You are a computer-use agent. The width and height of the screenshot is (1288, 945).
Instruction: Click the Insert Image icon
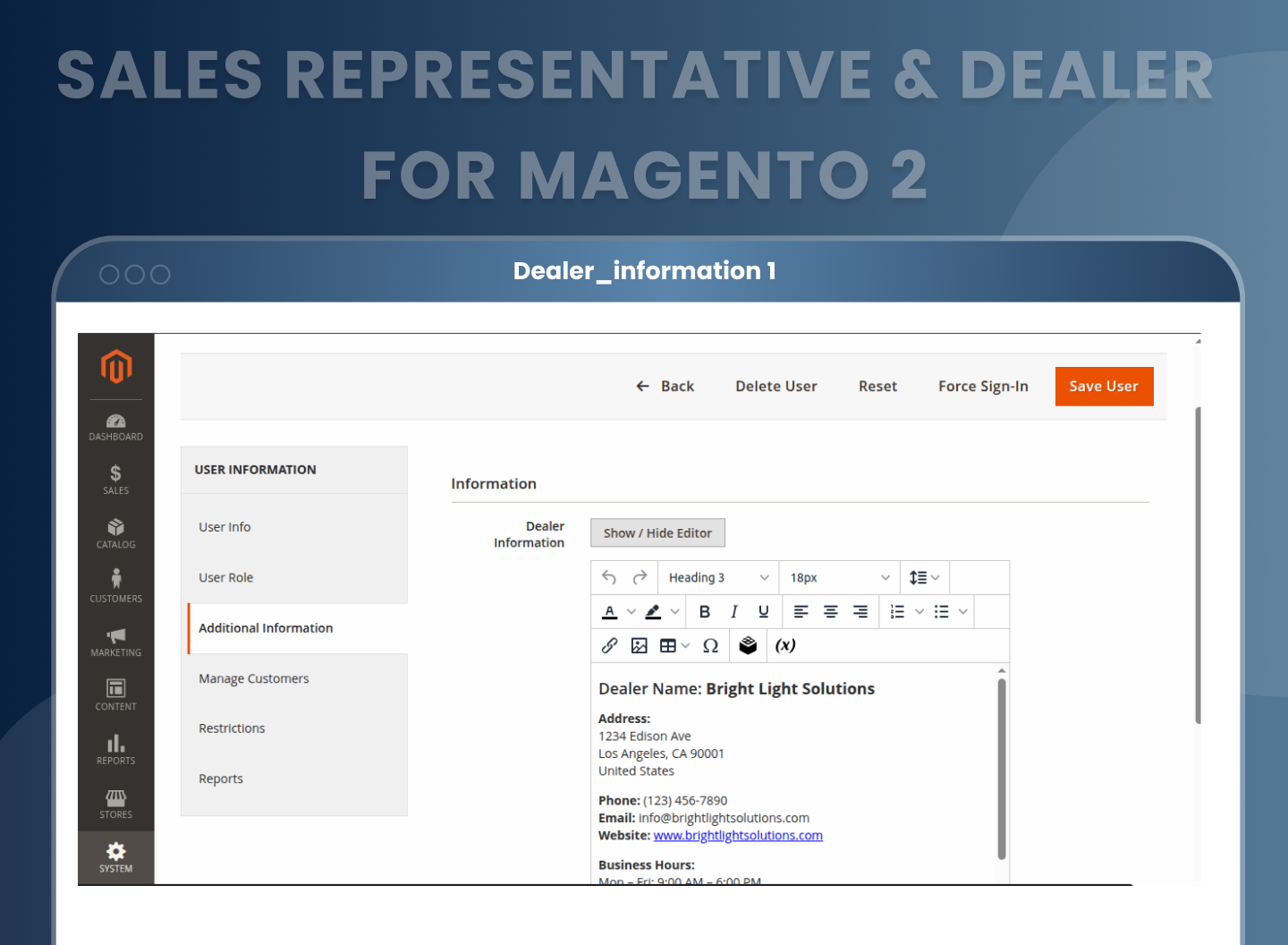tap(640, 645)
